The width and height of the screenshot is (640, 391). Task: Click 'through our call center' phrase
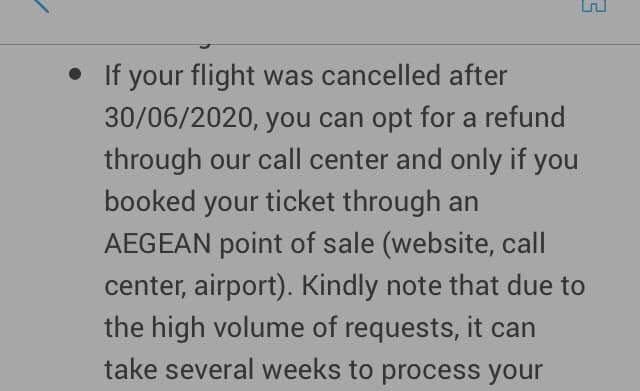(x=246, y=160)
